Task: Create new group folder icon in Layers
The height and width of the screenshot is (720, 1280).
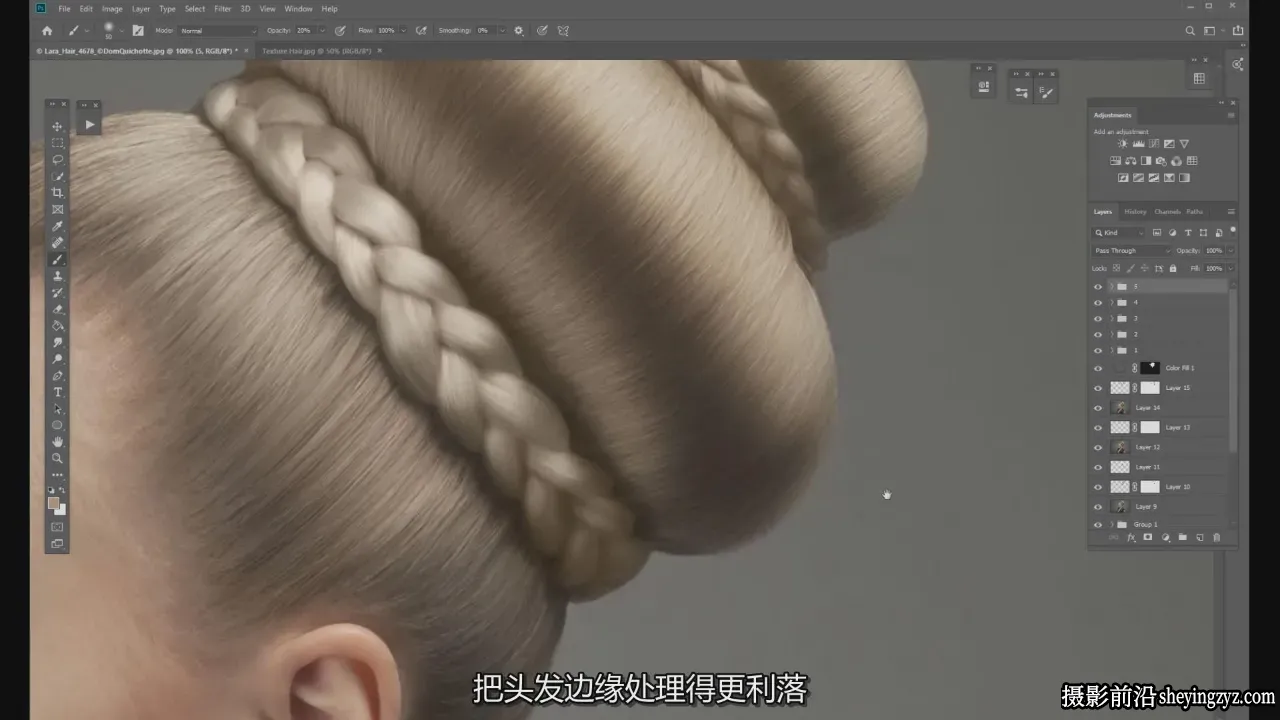Action: click(x=1182, y=537)
